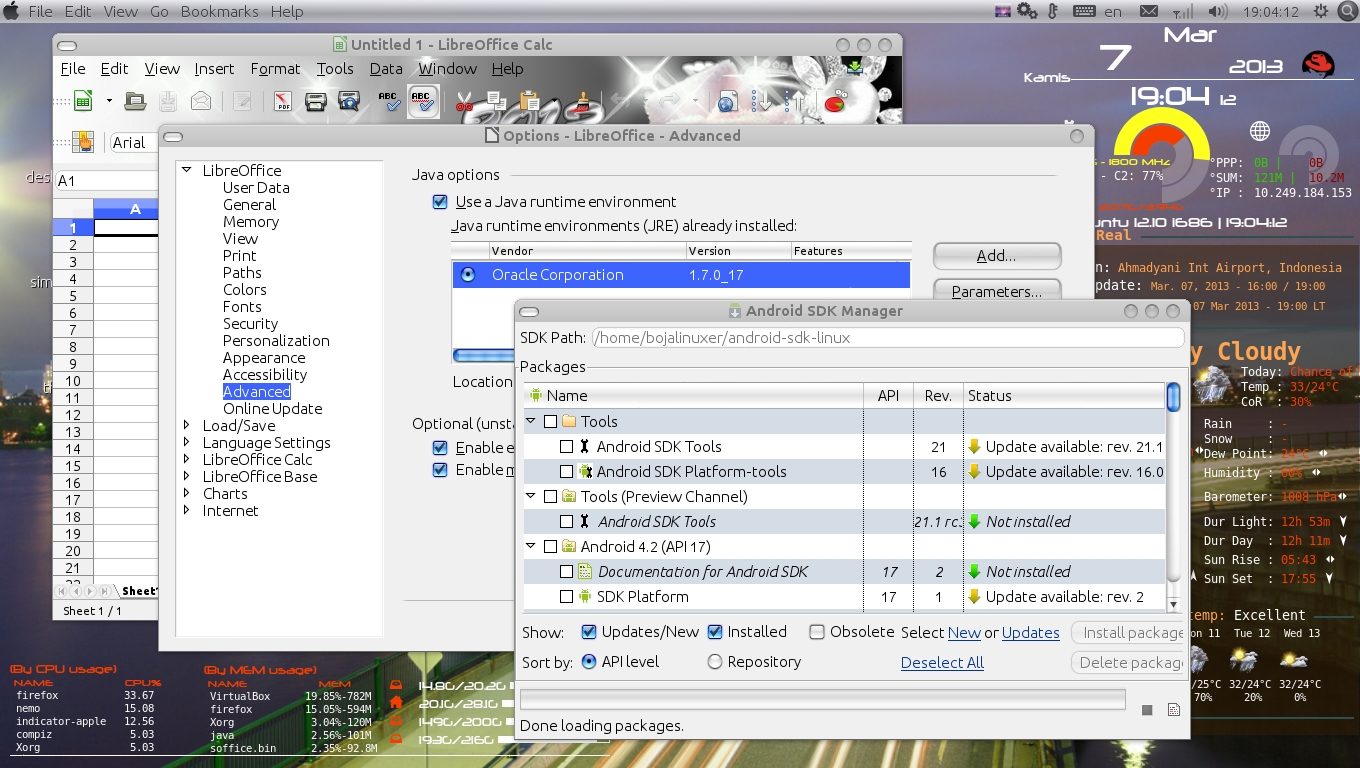The height and width of the screenshot is (768, 1360).
Task: Click the Deselect All link
Action: pyautogui.click(x=942, y=663)
